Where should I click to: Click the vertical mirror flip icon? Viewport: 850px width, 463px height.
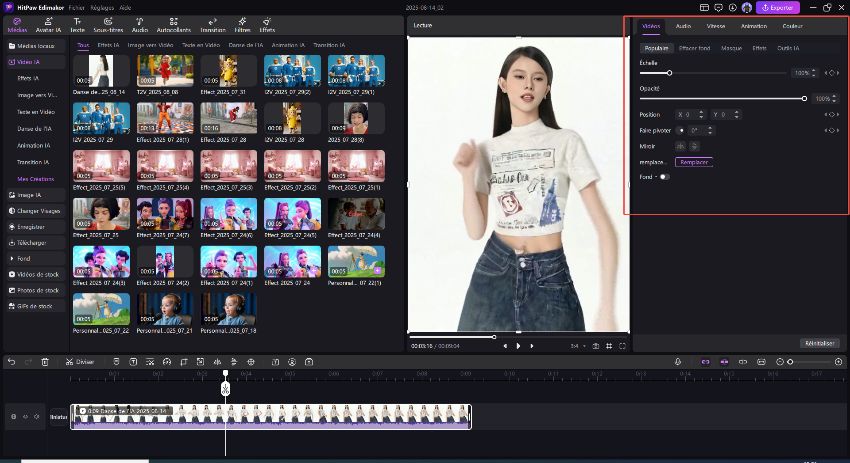click(x=694, y=146)
